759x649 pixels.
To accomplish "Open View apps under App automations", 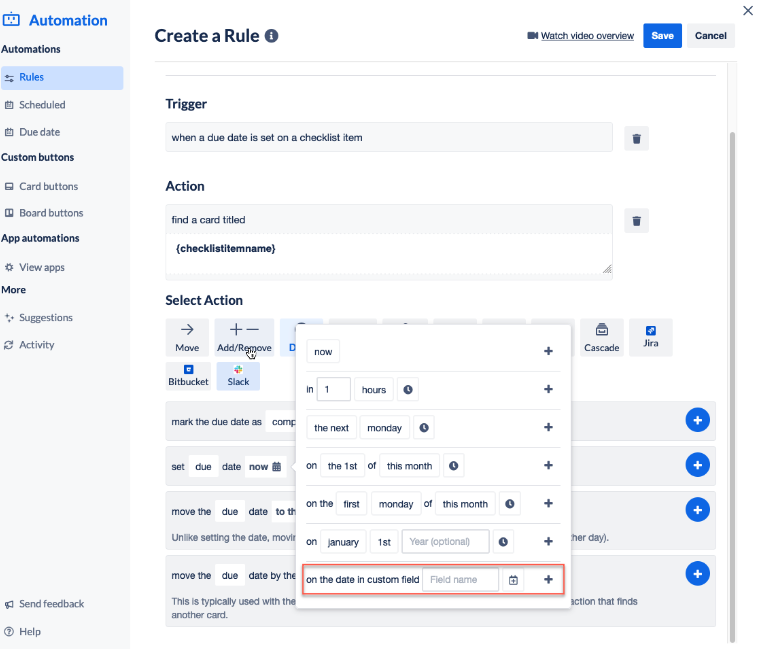I will pyautogui.click(x=41, y=267).
